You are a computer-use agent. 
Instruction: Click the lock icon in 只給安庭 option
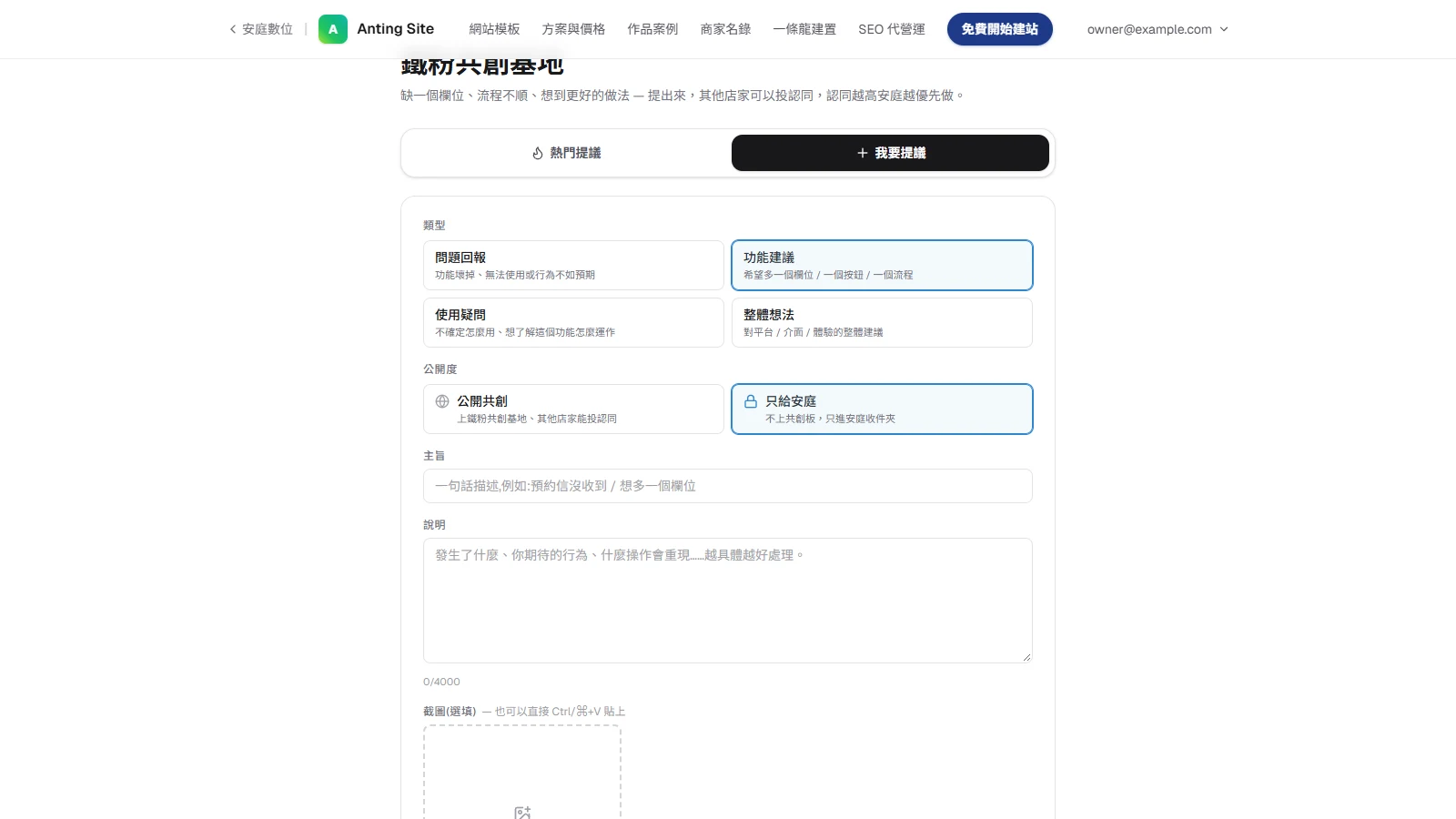pyautogui.click(x=751, y=401)
